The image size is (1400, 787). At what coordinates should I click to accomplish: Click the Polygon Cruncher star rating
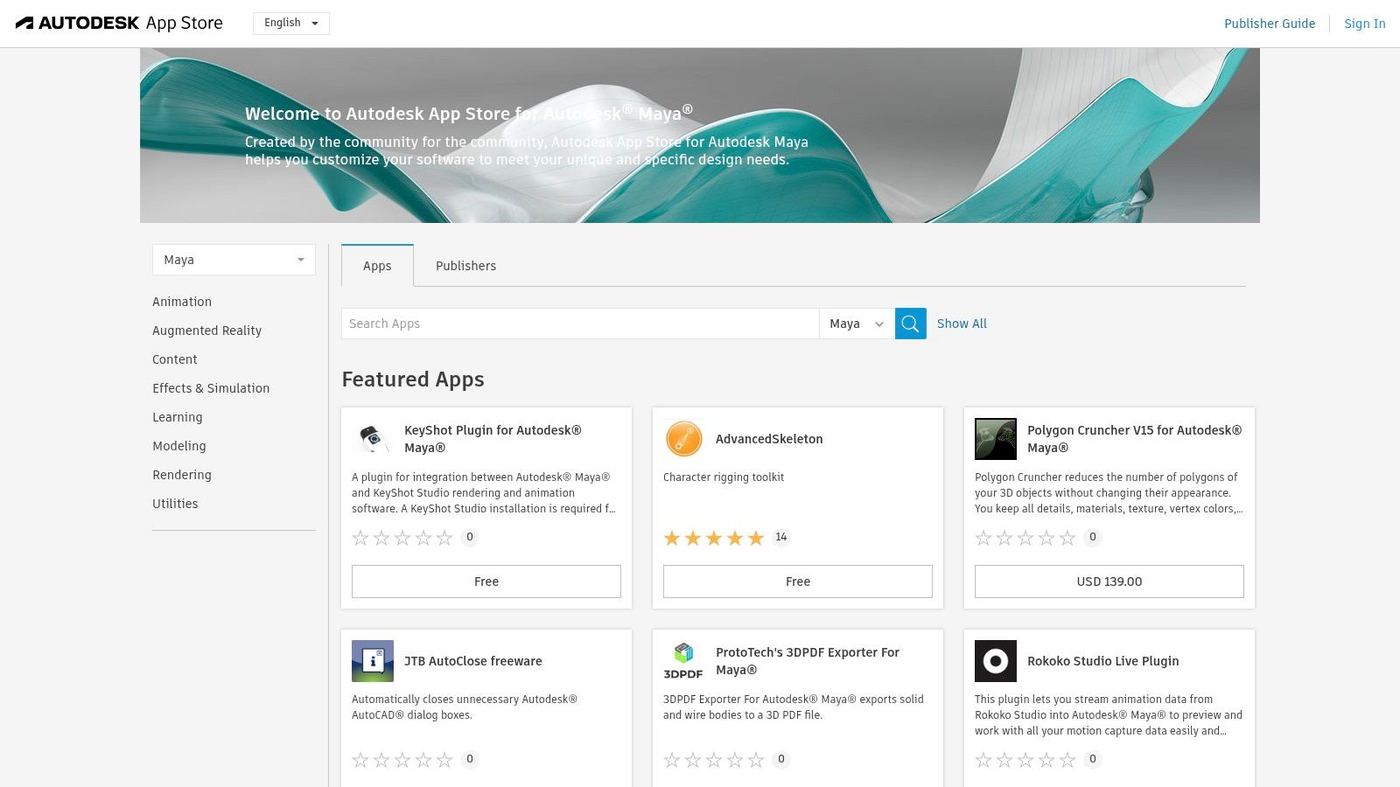(1025, 538)
